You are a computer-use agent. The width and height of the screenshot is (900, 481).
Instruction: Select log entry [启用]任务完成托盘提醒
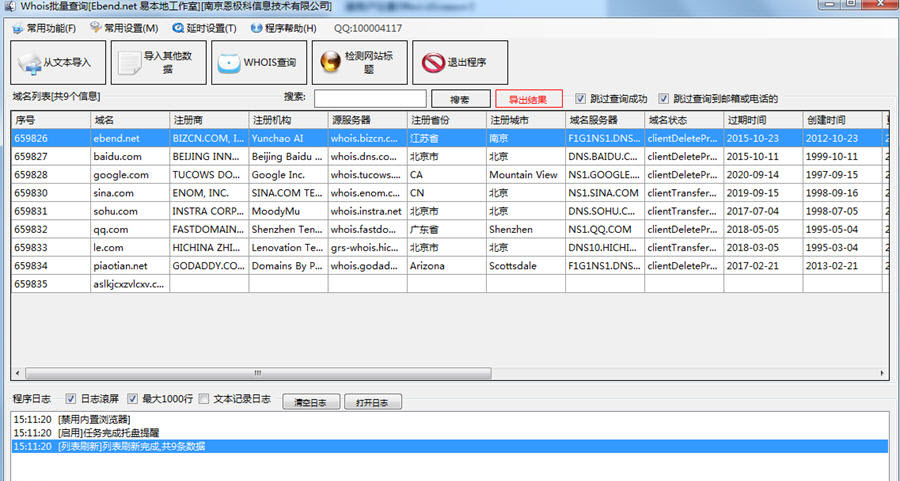(450, 433)
